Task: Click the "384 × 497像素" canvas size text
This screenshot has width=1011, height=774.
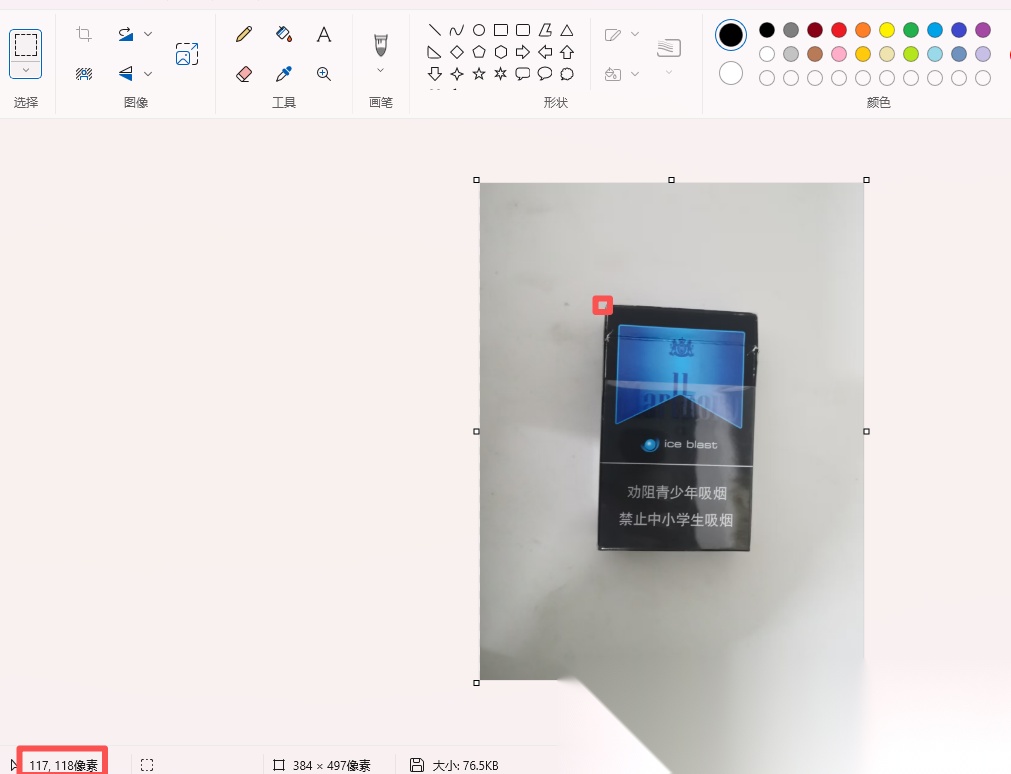Action: click(331, 766)
